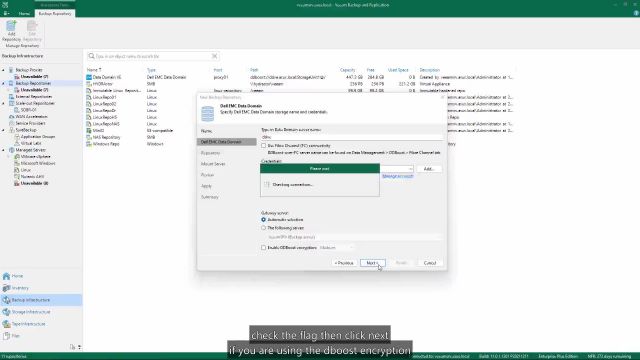Viewport: 640px width, 360px height.
Task: Select Unavailable (8) under Managed Servers
Action: pos(34,183)
